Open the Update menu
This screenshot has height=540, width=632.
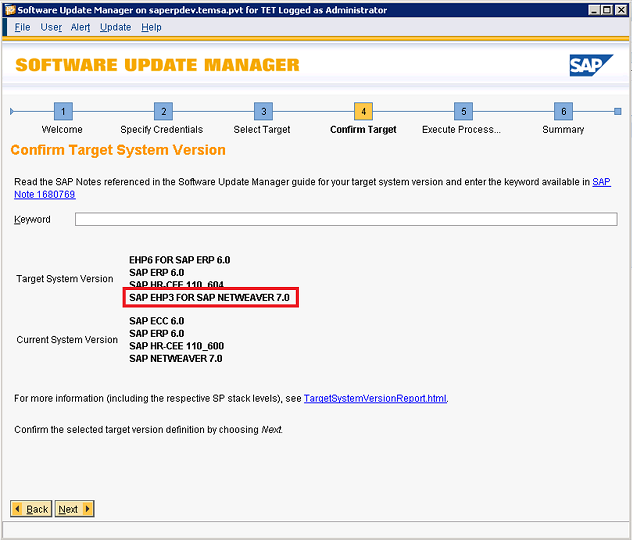tap(115, 27)
